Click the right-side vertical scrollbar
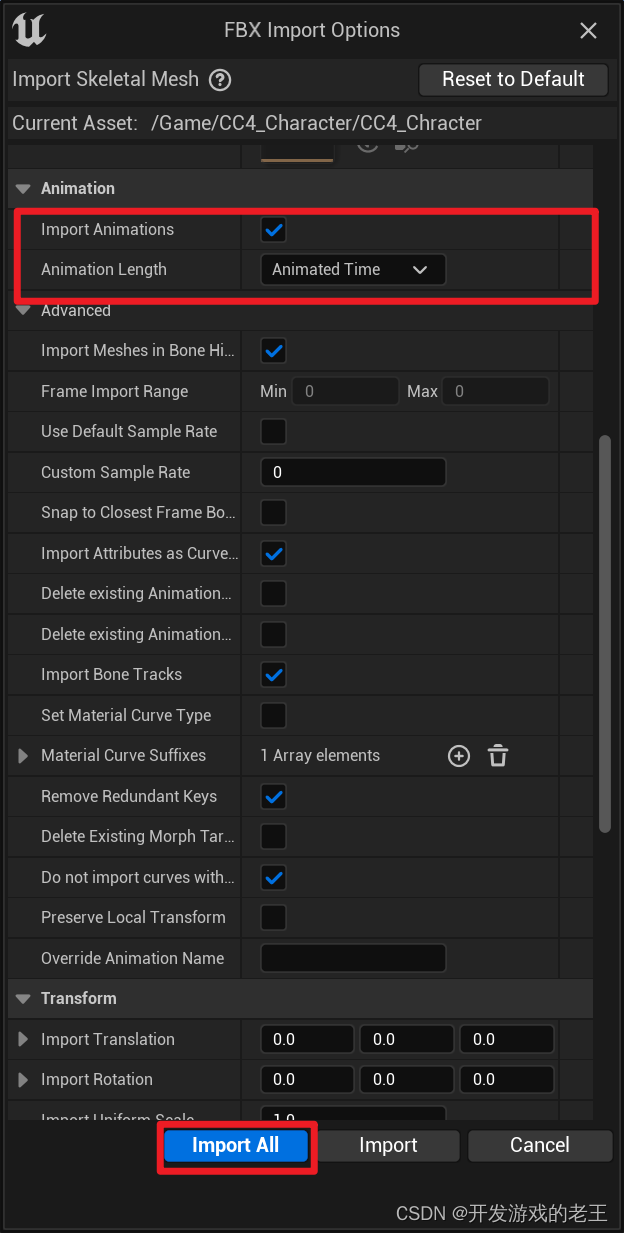Viewport: 624px width, 1233px height. tap(607, 630)
